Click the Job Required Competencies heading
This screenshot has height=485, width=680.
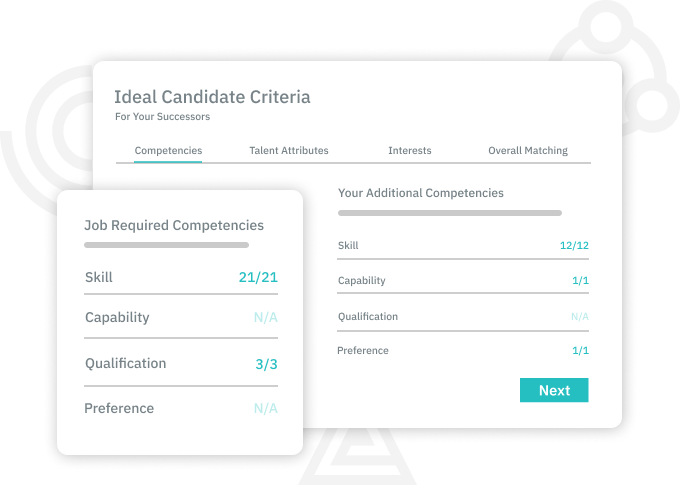[x=174, y=226]
